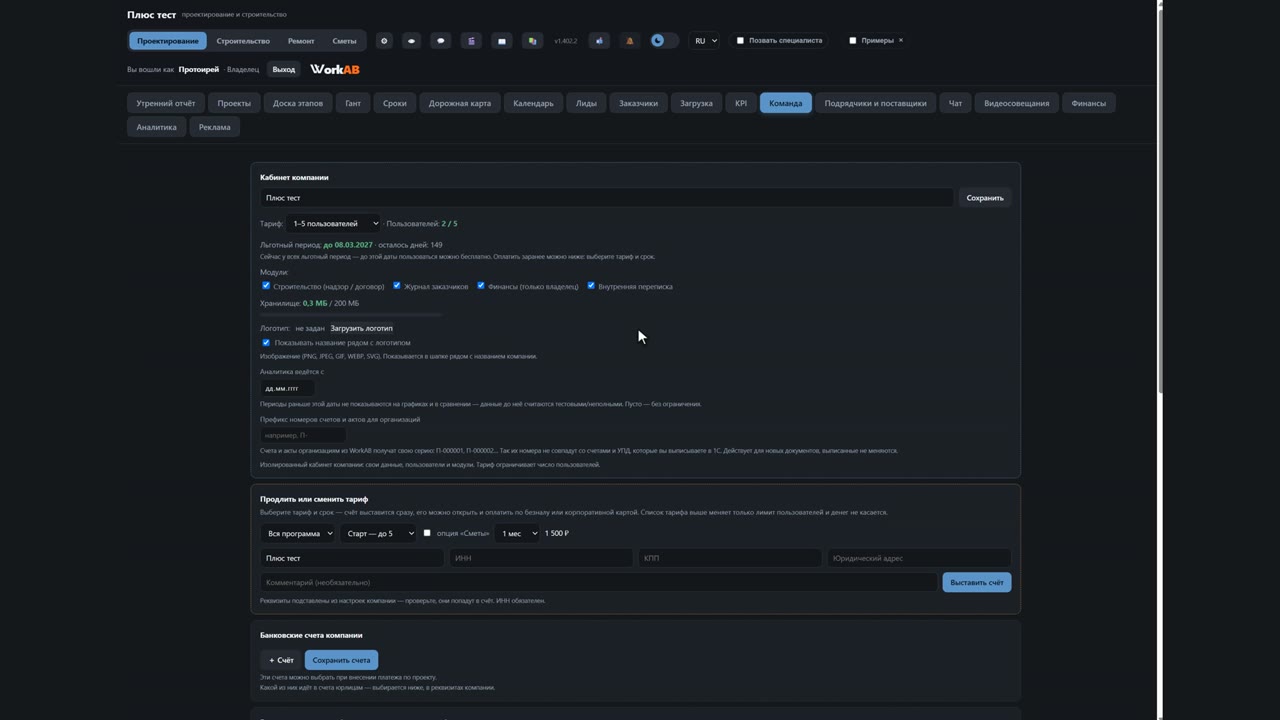The height and width of the screenshot is (720, 1280).
Task: Click the eye icon in top toolbar
Action: point(411,41)
